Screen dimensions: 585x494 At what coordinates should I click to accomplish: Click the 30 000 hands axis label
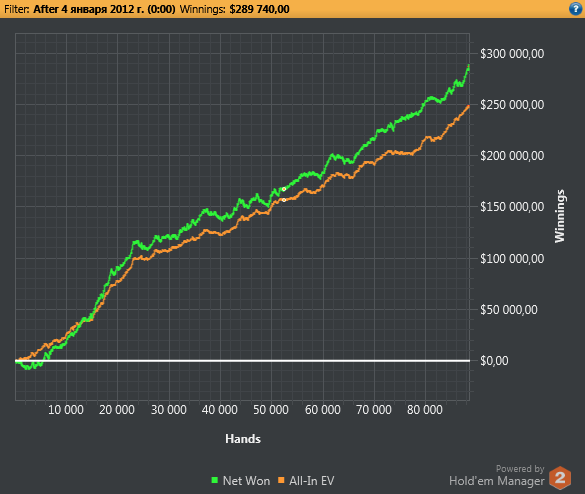pyautogui.click(x=169, y=410)
